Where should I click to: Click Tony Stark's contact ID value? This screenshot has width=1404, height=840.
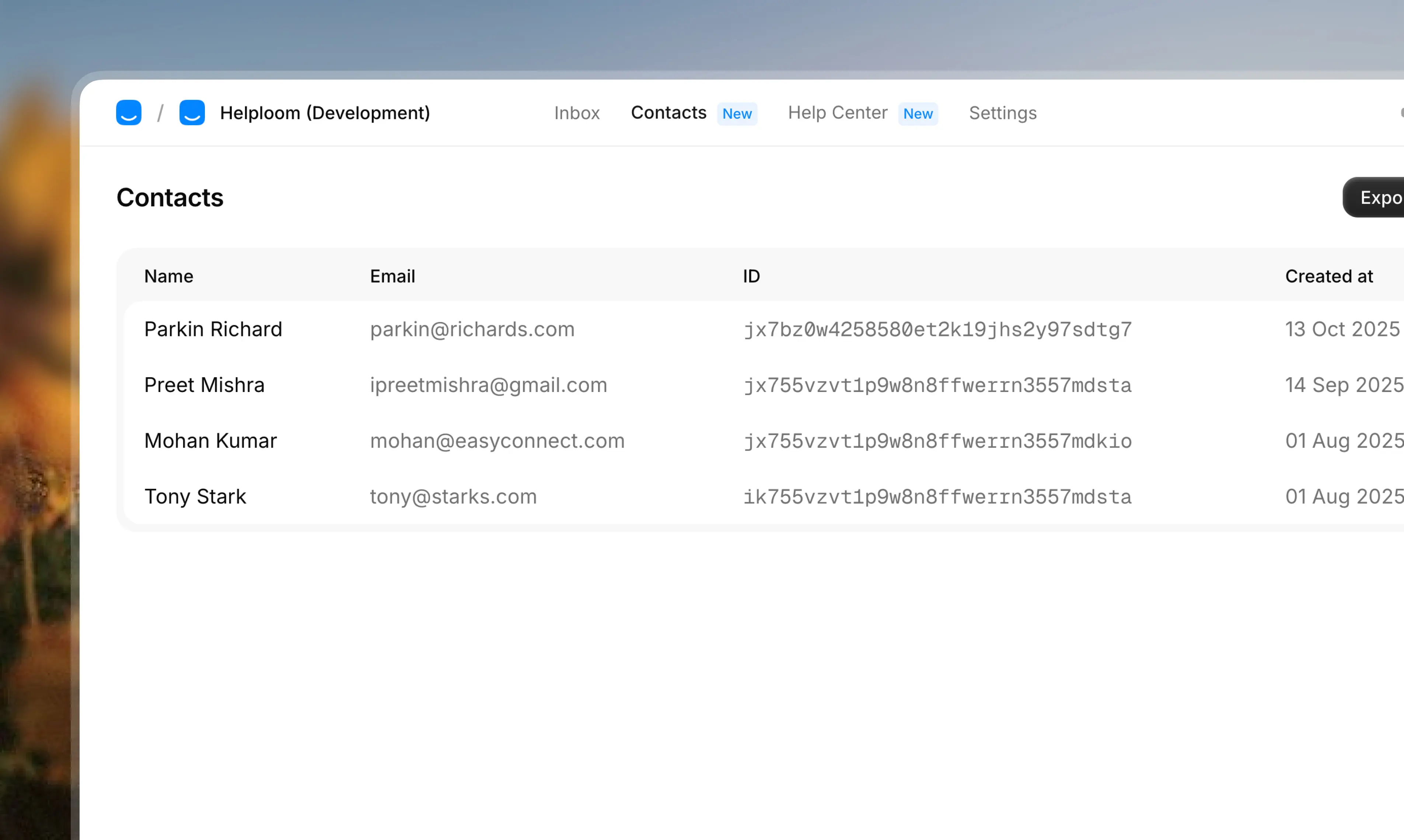point(937,497)
